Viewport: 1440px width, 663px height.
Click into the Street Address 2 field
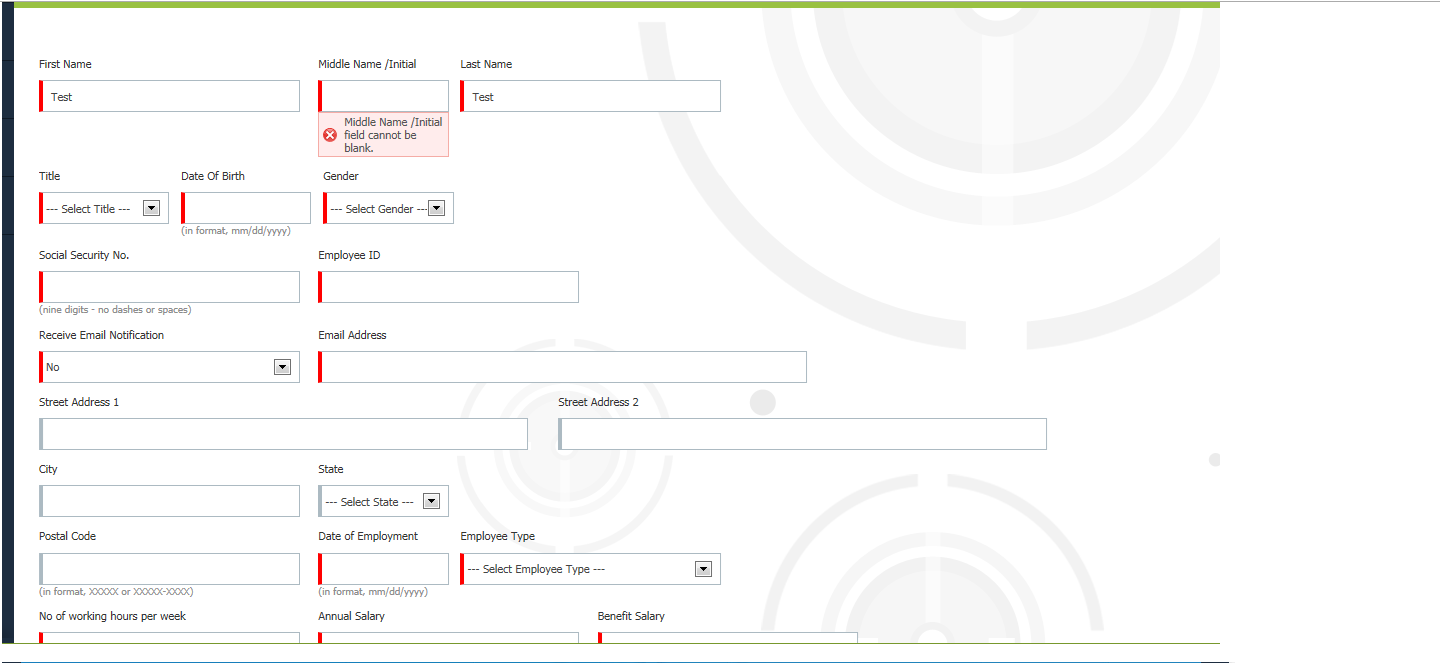[x=803, y=434]
